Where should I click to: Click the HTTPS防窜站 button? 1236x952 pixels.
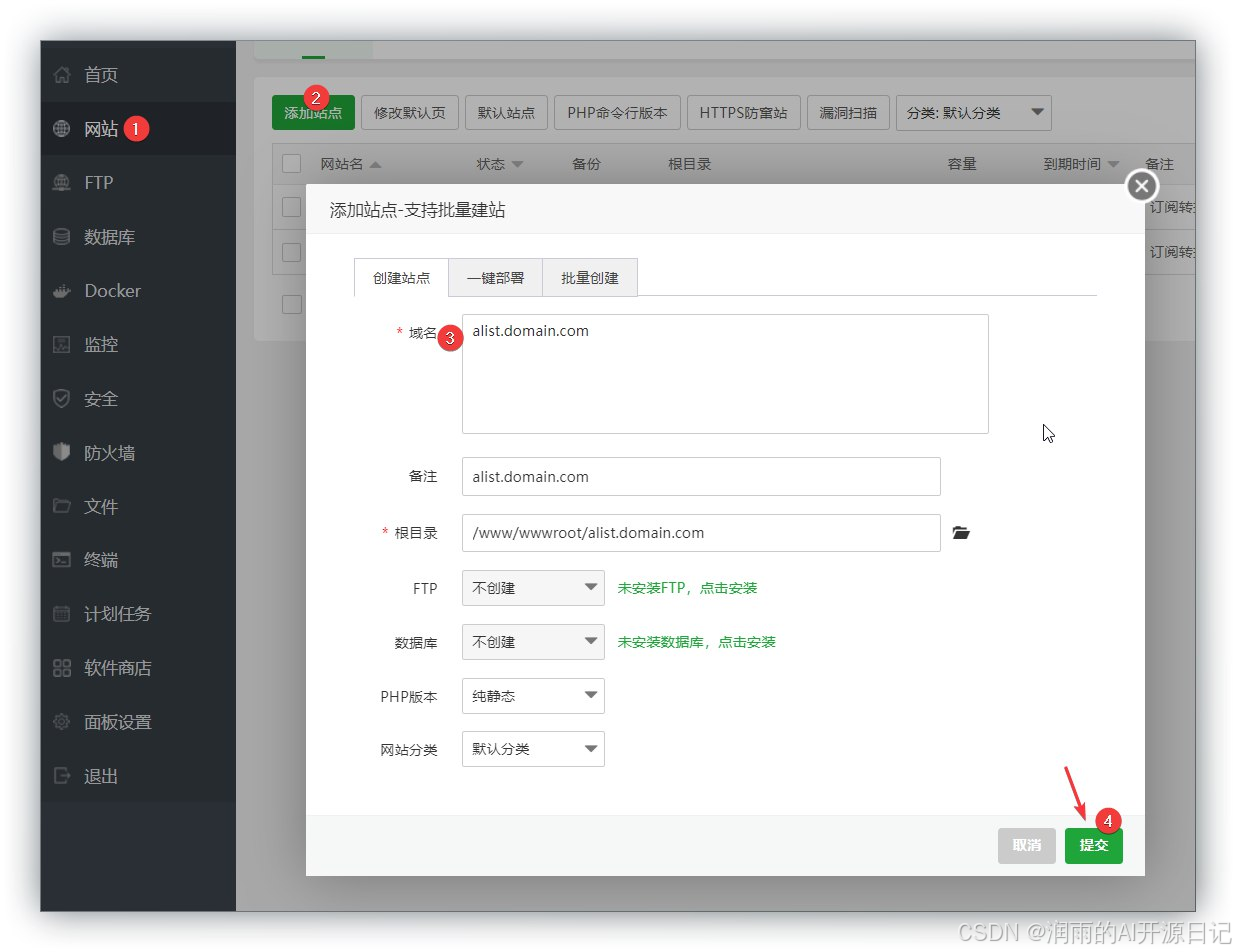click(743, 113)
